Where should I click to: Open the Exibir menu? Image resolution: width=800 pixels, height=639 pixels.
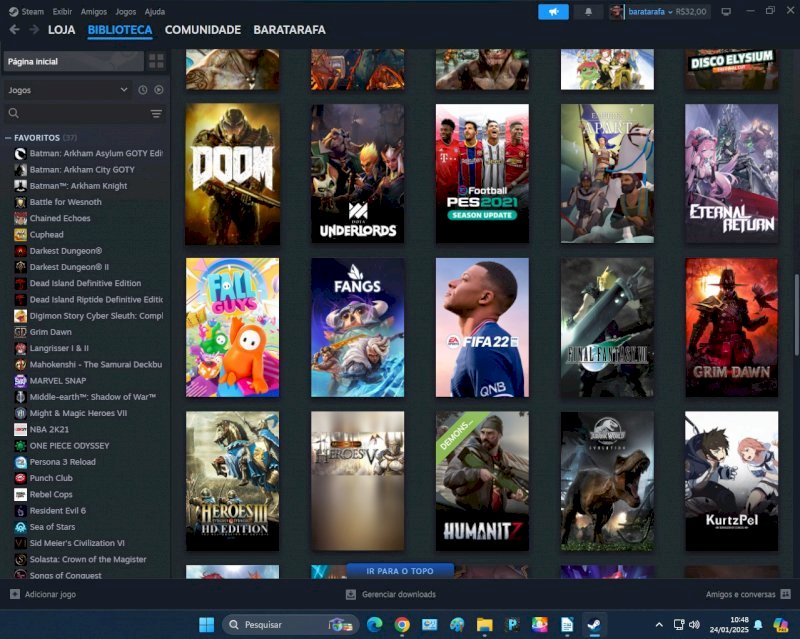[62, 11]
